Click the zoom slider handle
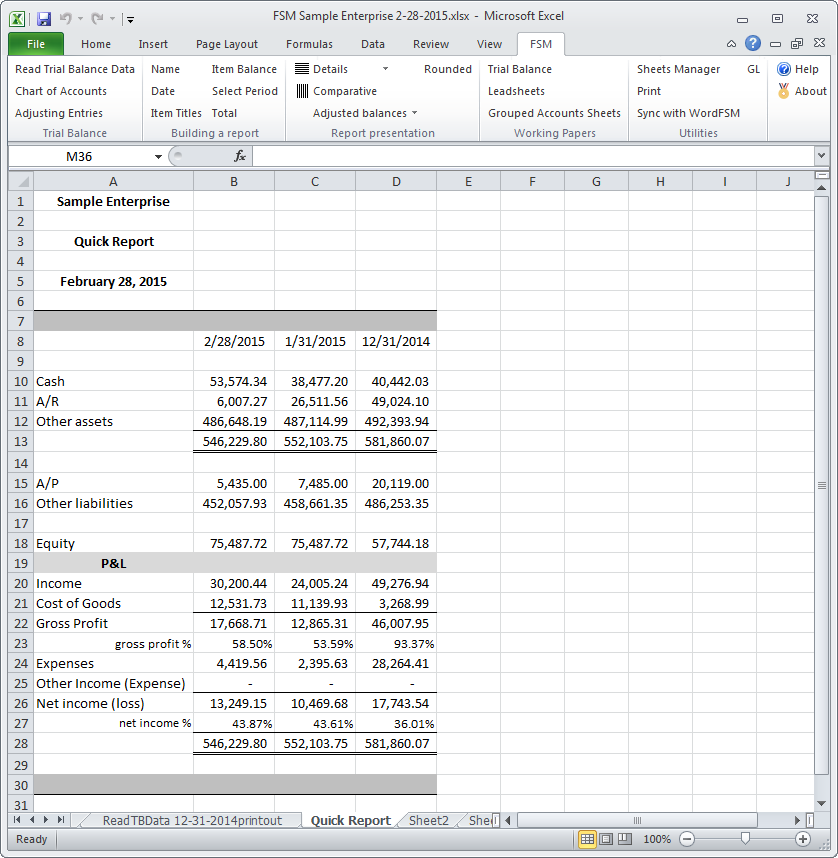Viewport: 838px width, 858px height. pos(744,839)
